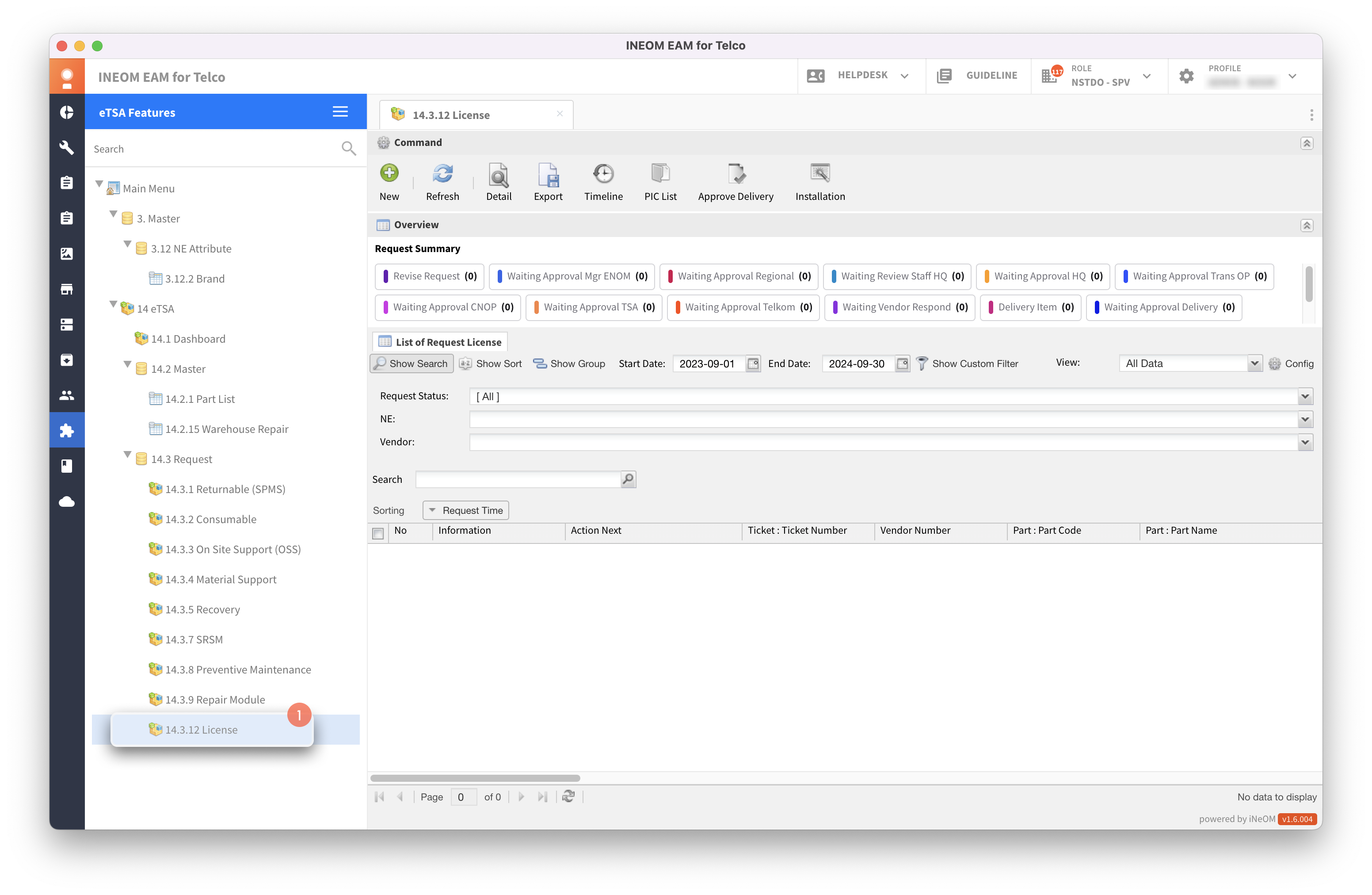Tick the select-all header checkbox

[x=378, y=533]
